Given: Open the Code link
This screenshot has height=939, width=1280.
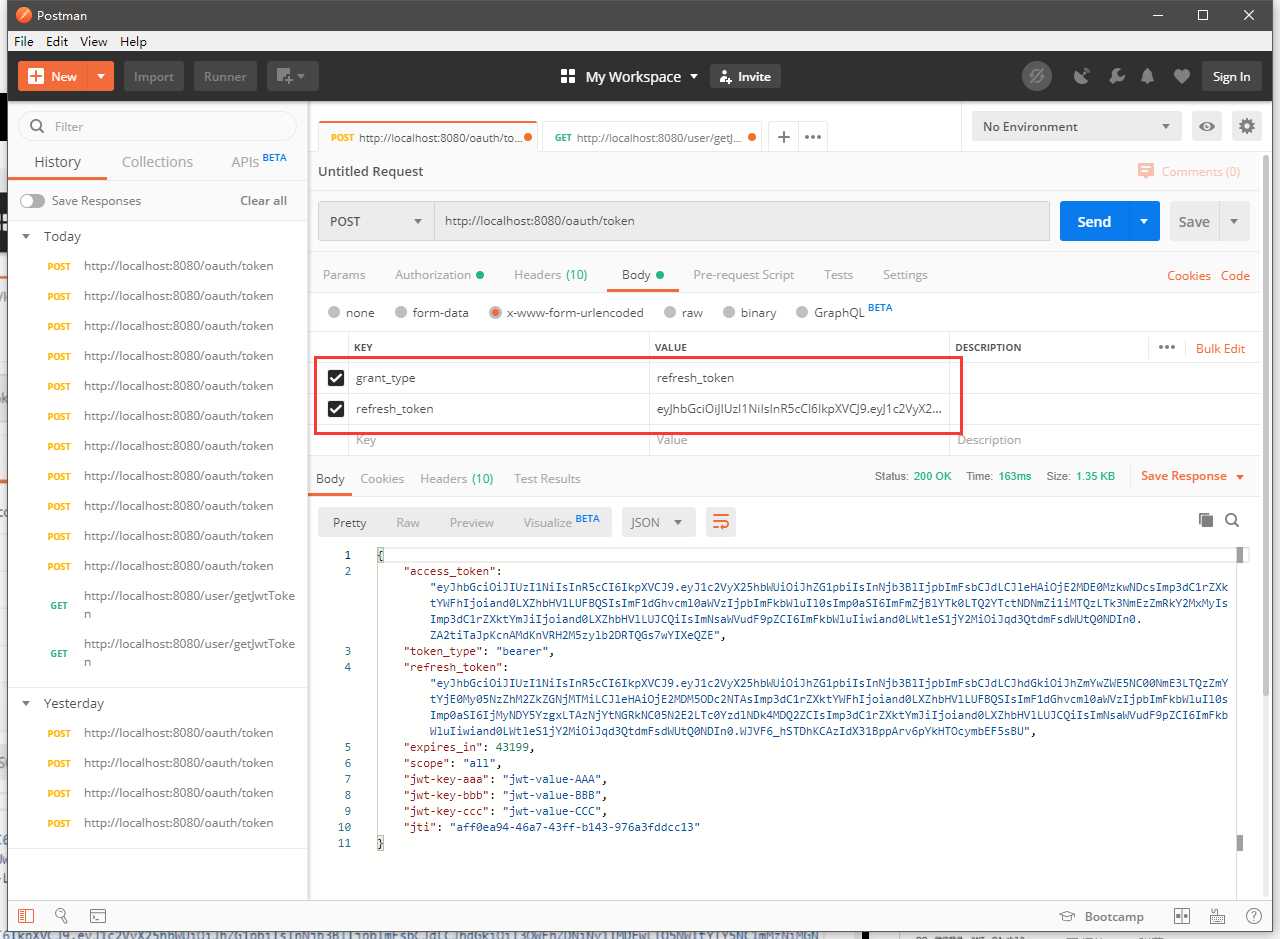Looking at the screenshot, I should point(1235,276).
